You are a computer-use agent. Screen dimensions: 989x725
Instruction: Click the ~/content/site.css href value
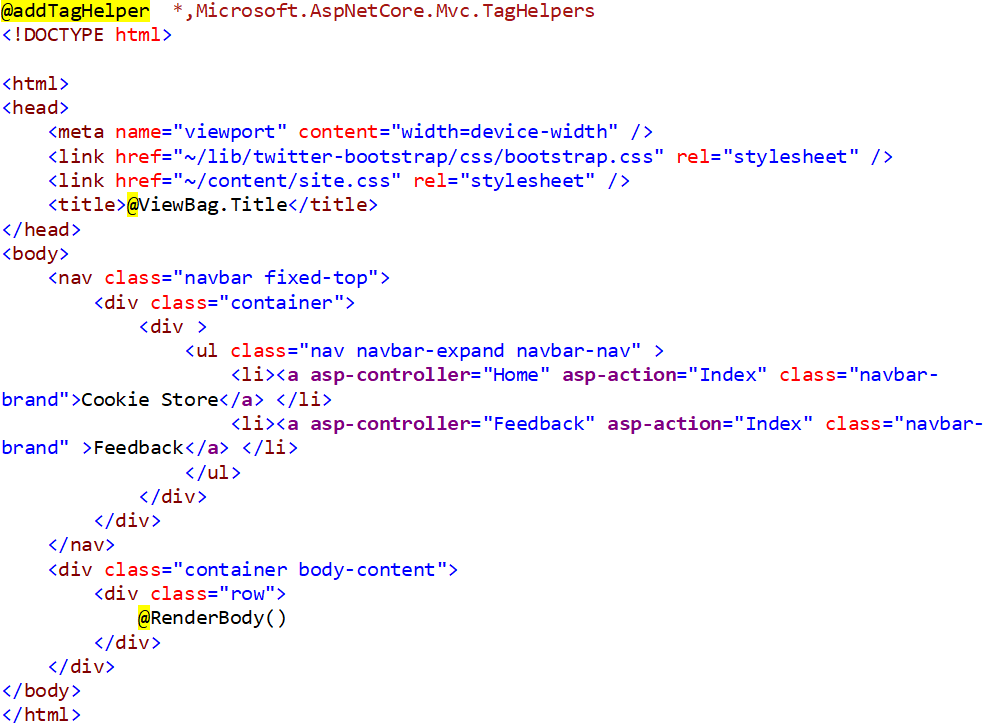(287, 181)
